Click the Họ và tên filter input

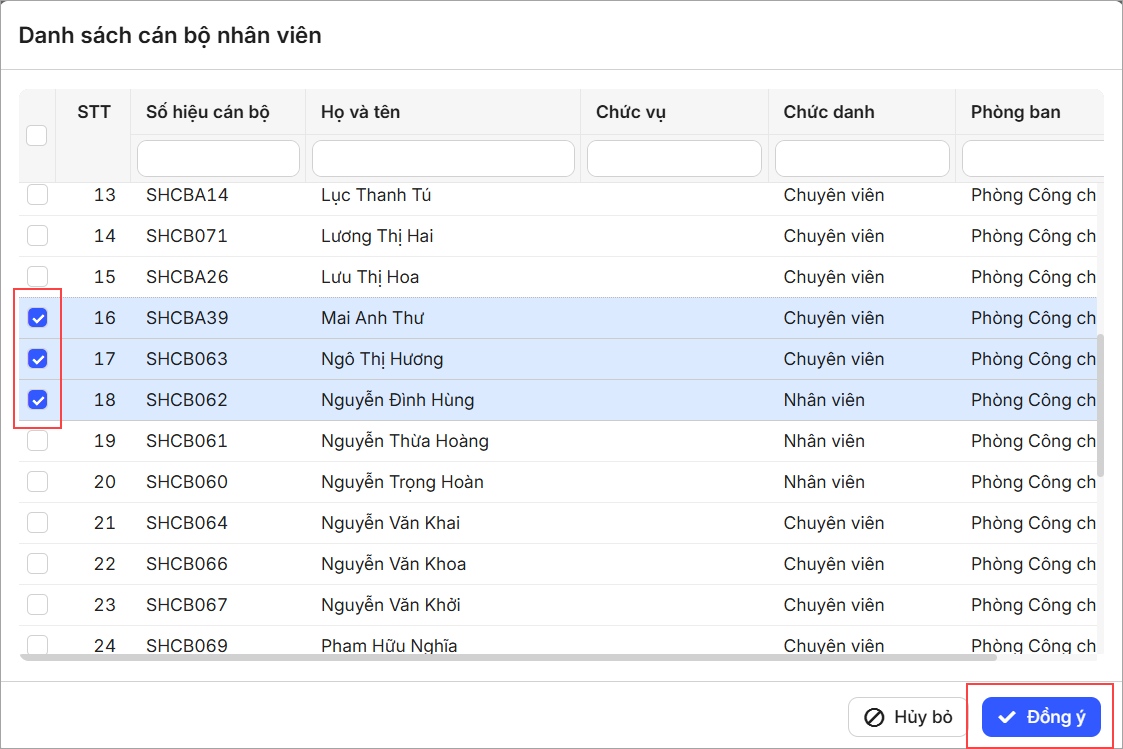point(443,158)
